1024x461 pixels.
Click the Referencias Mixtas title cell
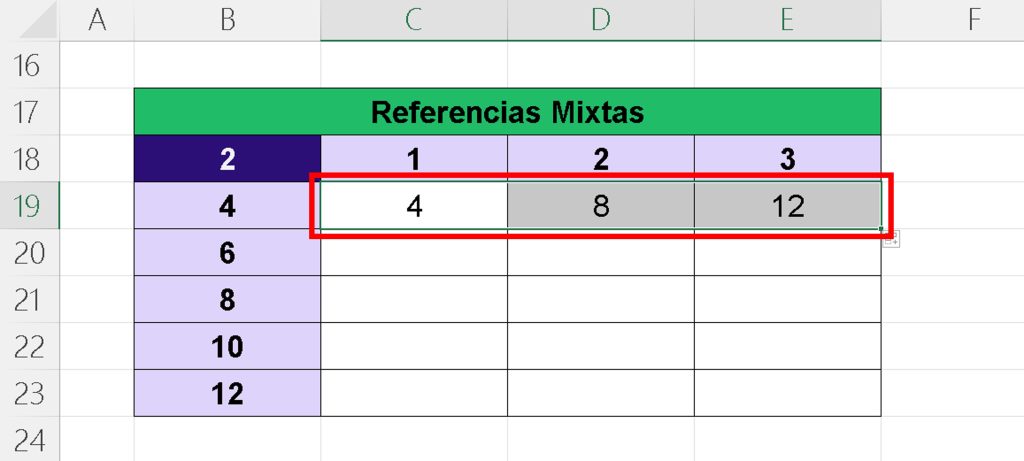(507, 112)
